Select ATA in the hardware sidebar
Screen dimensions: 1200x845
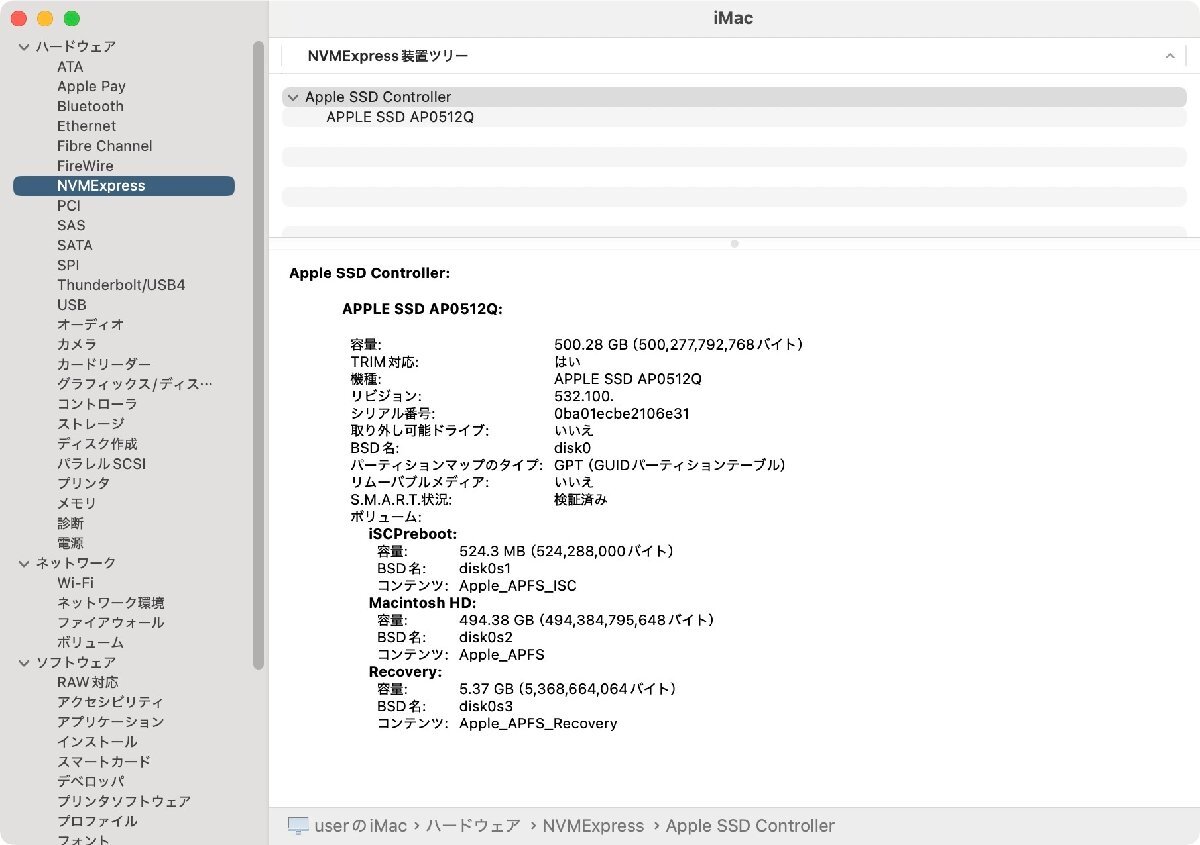[x=70, y=66]
